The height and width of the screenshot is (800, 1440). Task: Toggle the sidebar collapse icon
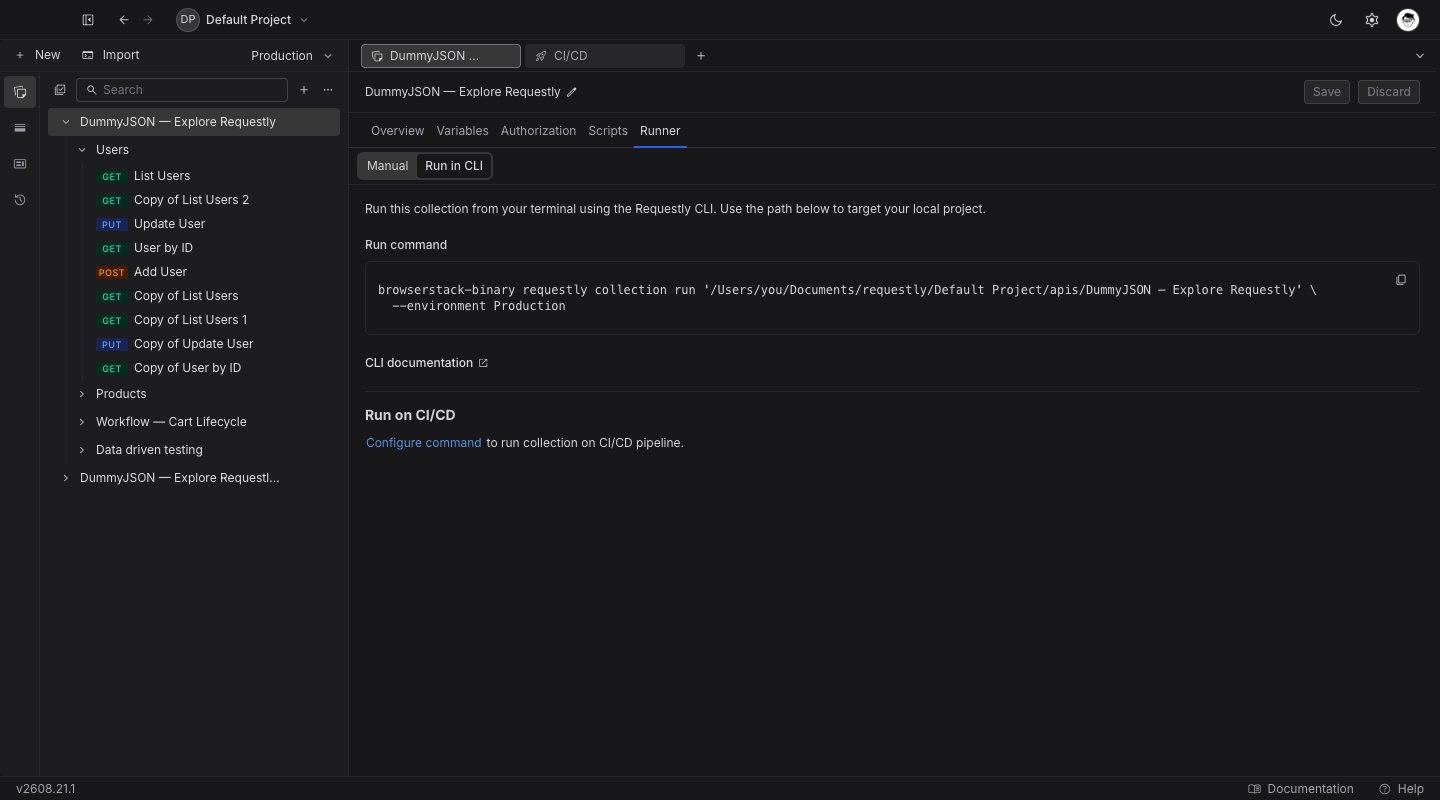coord(88,20)
